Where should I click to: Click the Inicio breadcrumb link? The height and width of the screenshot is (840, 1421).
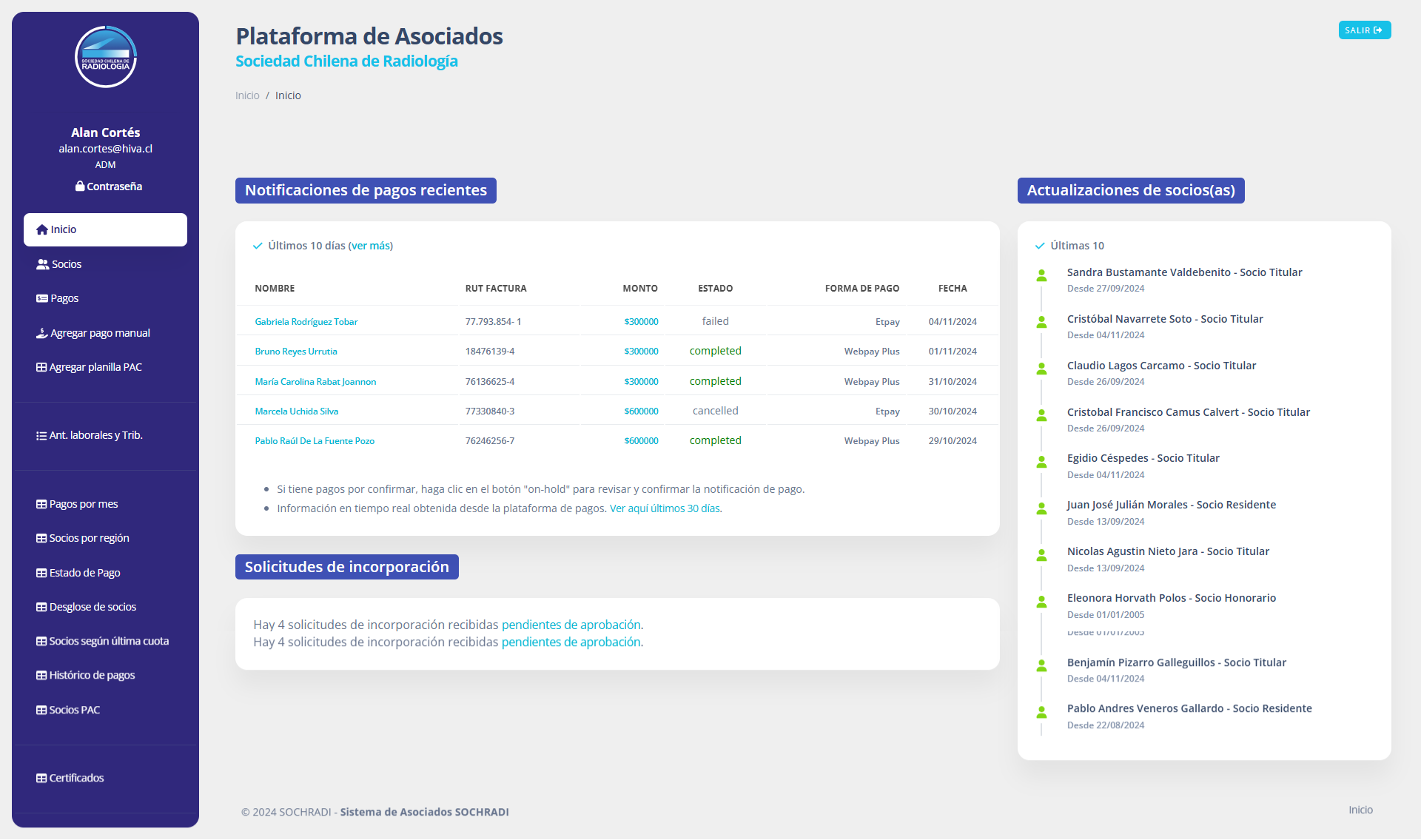247,95
